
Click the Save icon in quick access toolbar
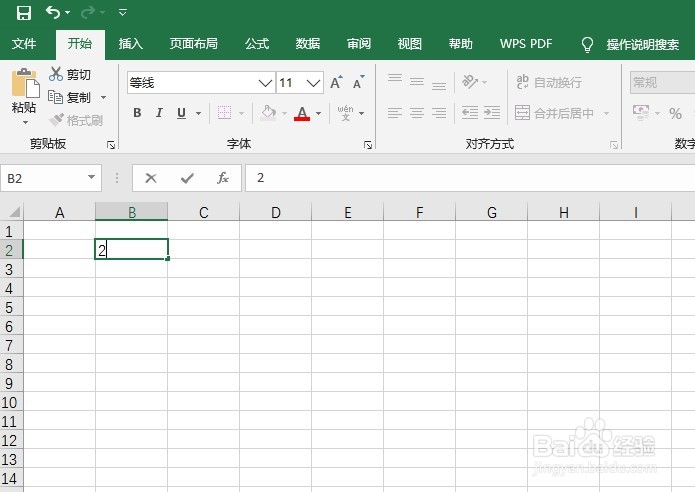(24, 12)
